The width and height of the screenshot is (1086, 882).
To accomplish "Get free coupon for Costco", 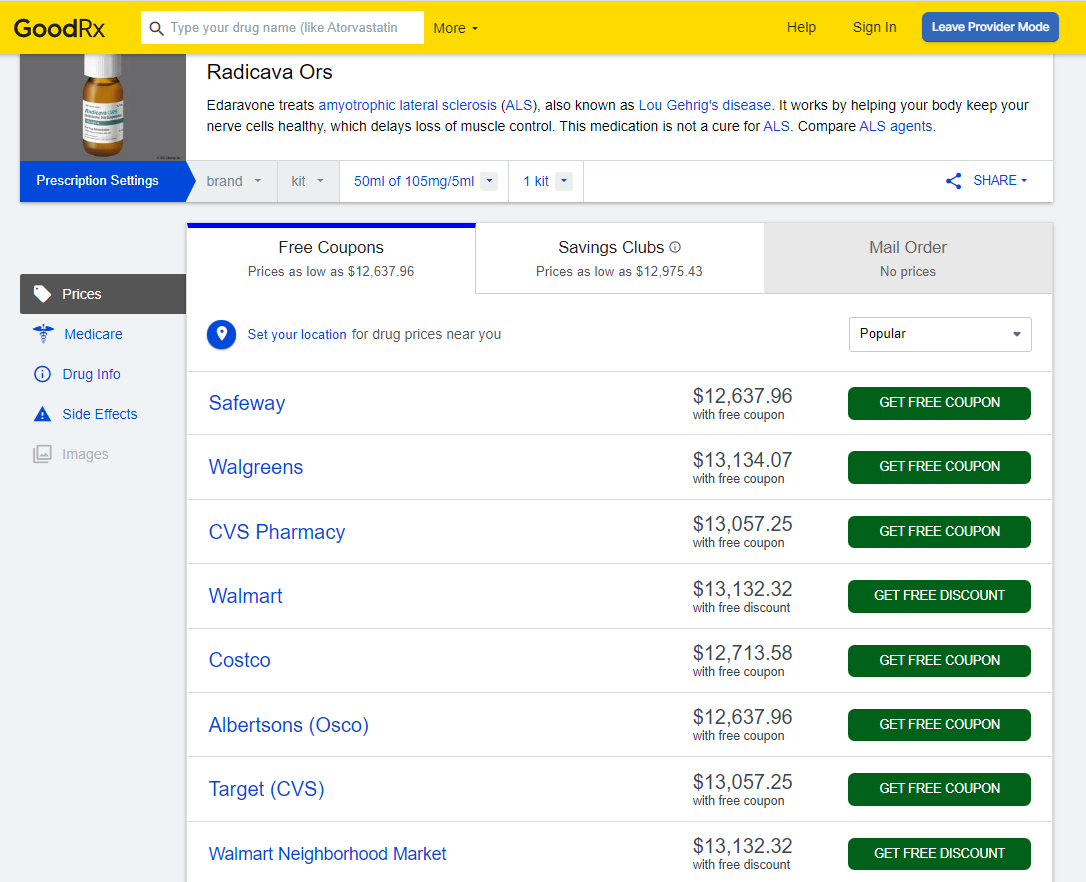I will click(x=939, y=661).
